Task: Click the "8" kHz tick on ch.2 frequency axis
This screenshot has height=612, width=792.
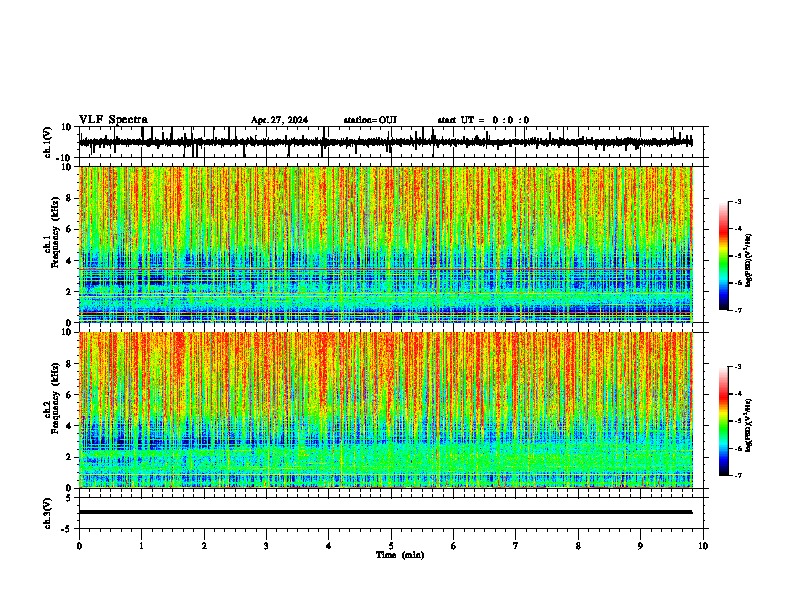Action: click(x=69, y=364)
